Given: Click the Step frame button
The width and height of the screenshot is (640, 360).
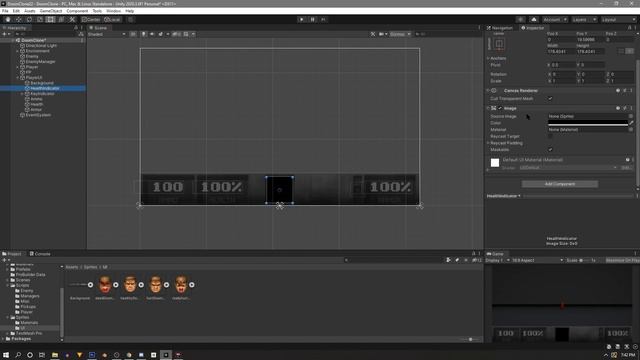Looking at the screenshot, I should click(323, 20).
